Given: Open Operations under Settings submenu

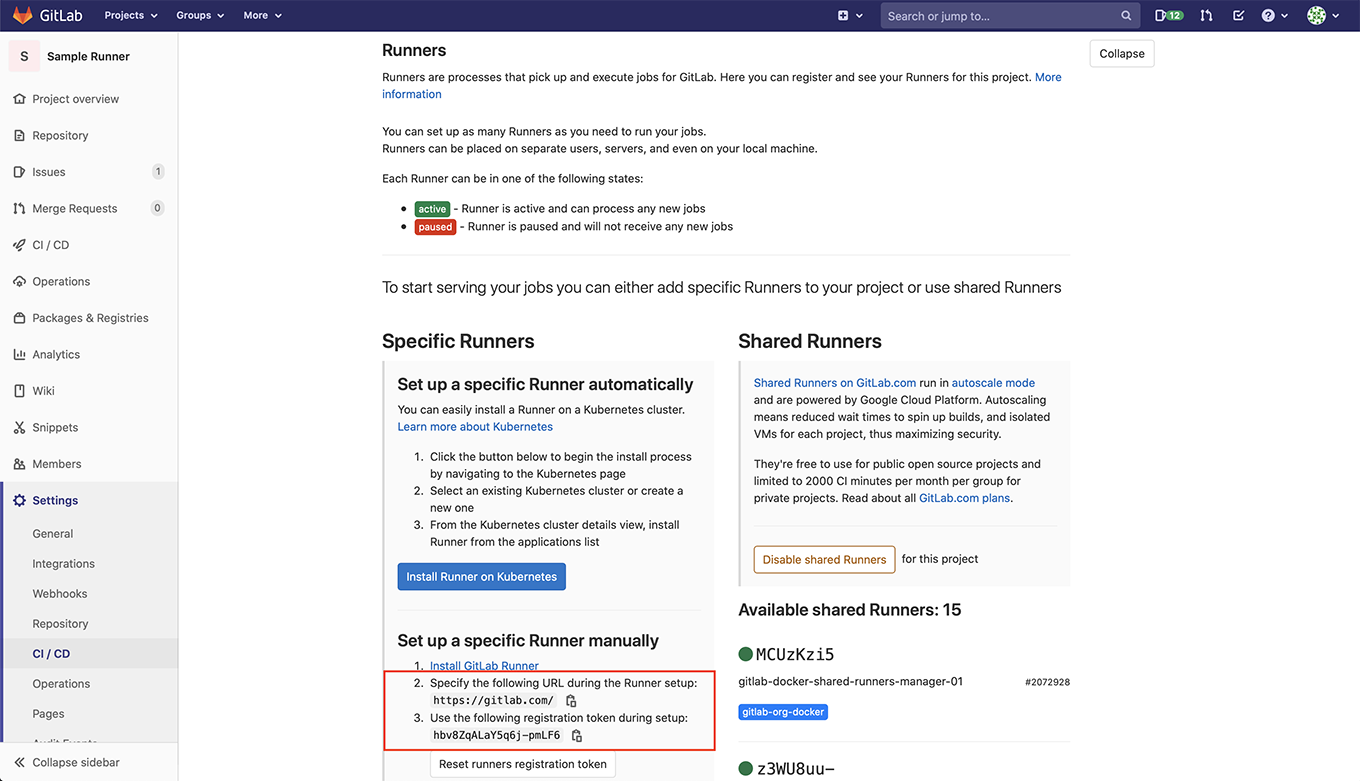Looking at the screenshot, I should (61, 683).
